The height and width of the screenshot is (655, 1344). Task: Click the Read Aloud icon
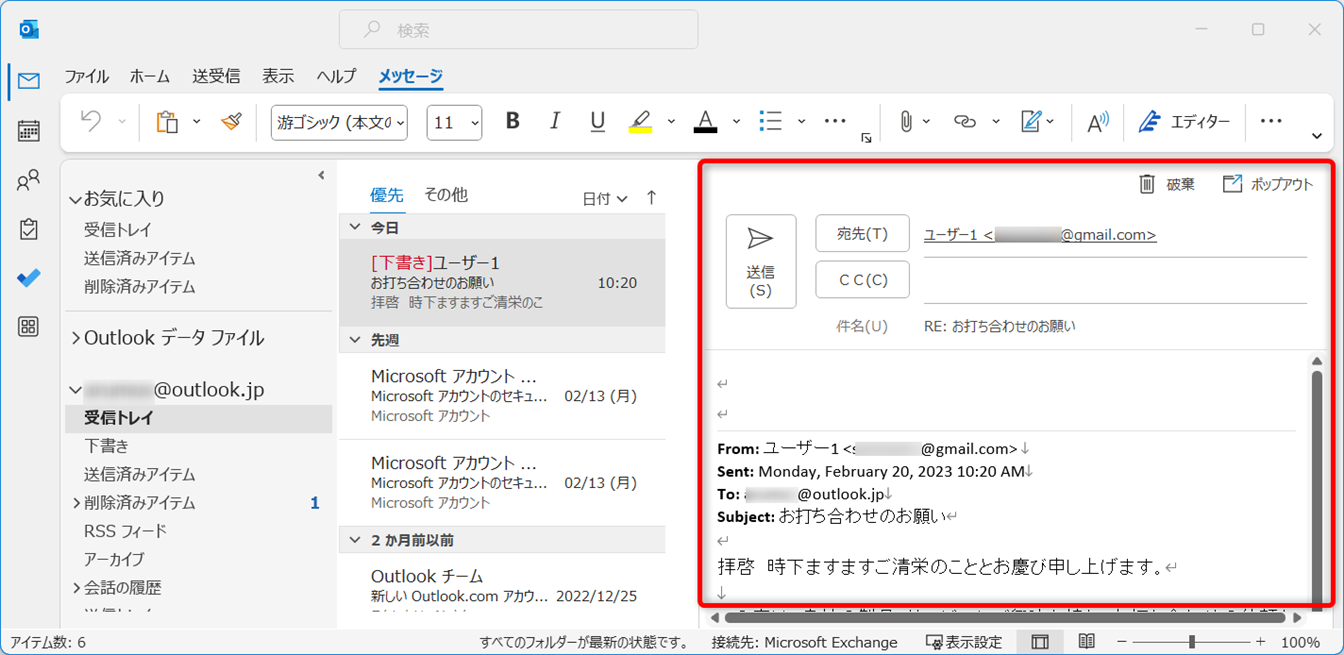point(1098,122)
